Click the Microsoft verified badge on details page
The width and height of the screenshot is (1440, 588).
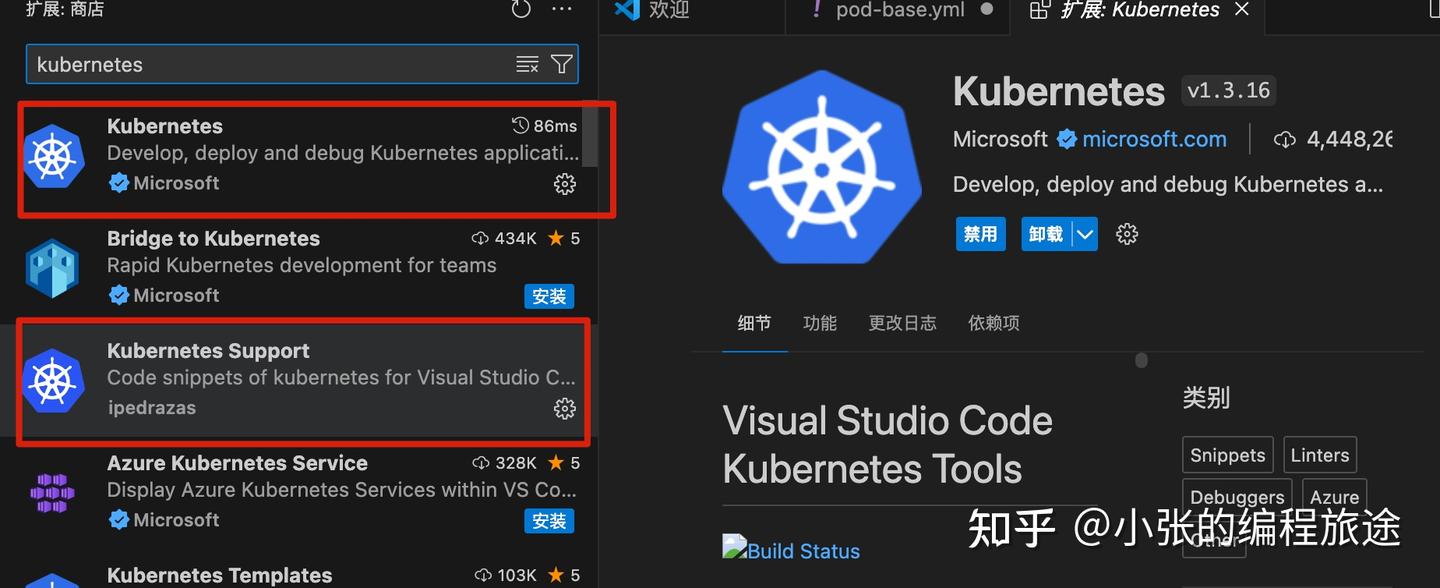click(x=1067, y=139)
